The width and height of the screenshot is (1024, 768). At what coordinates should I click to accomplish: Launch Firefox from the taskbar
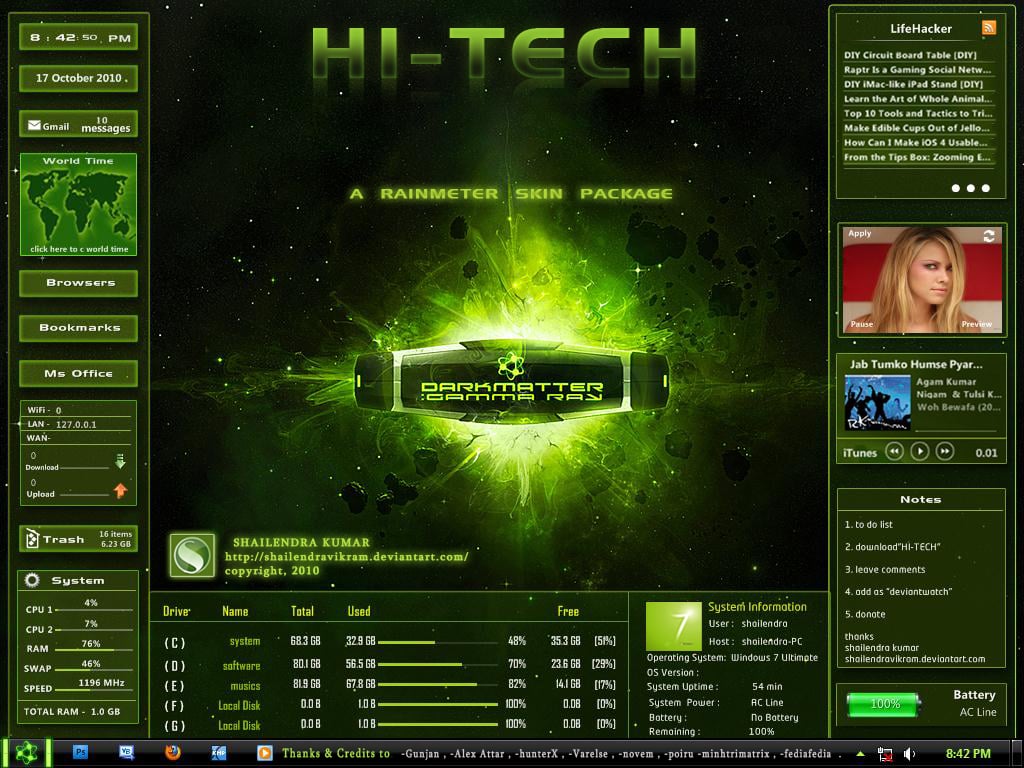pos(173,752)
